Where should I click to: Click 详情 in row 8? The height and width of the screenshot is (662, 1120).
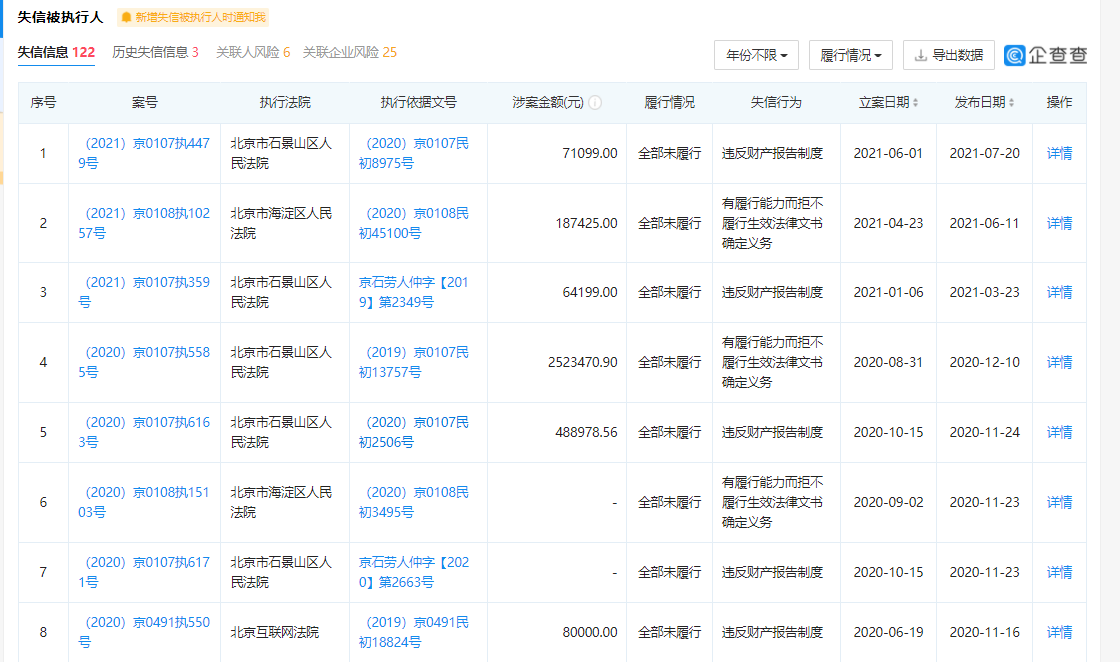point(1059,632)
